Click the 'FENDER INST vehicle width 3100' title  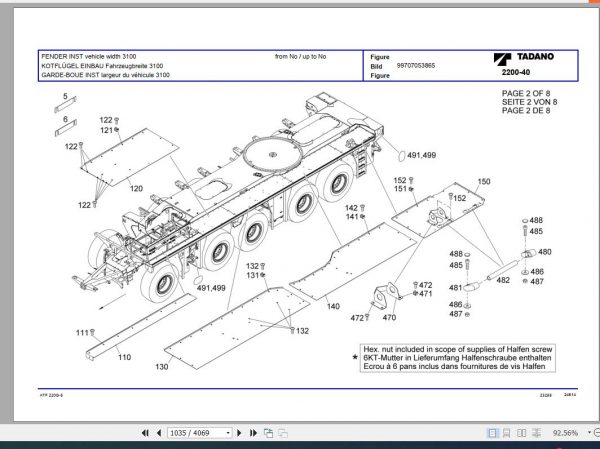click(x=89, y=56)
